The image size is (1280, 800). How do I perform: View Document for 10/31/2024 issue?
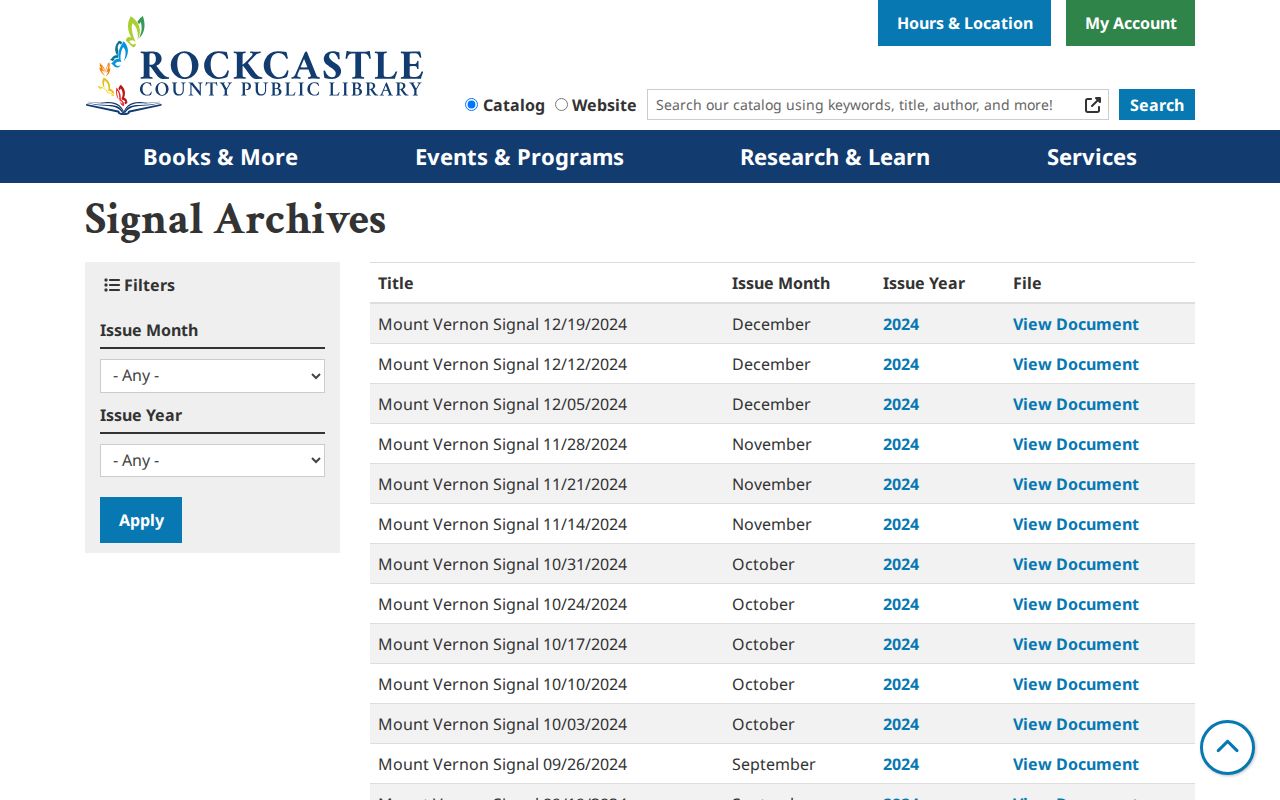point(1076,564)
